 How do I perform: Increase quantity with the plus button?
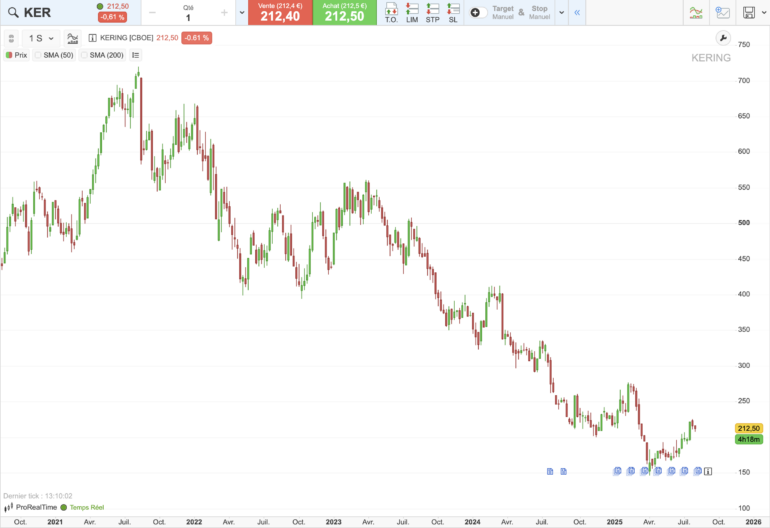224,13
